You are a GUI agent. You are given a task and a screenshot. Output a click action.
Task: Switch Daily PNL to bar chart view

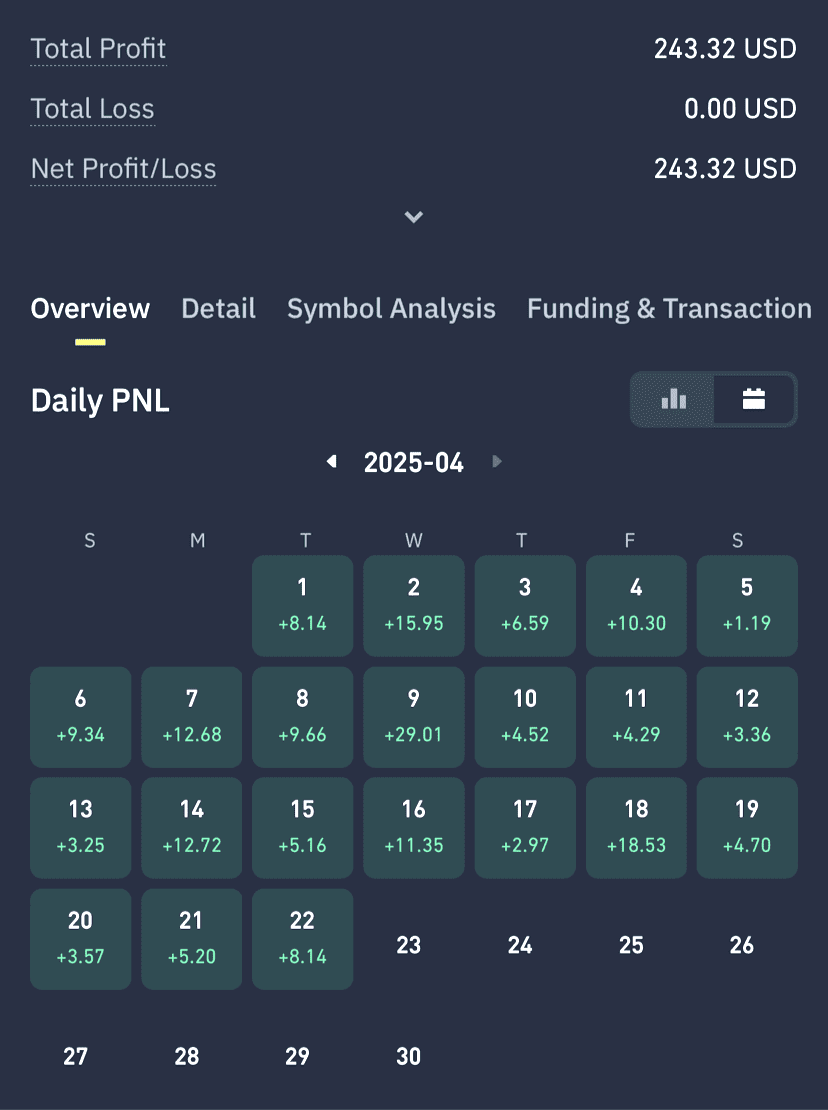click(x=673, y=399)
